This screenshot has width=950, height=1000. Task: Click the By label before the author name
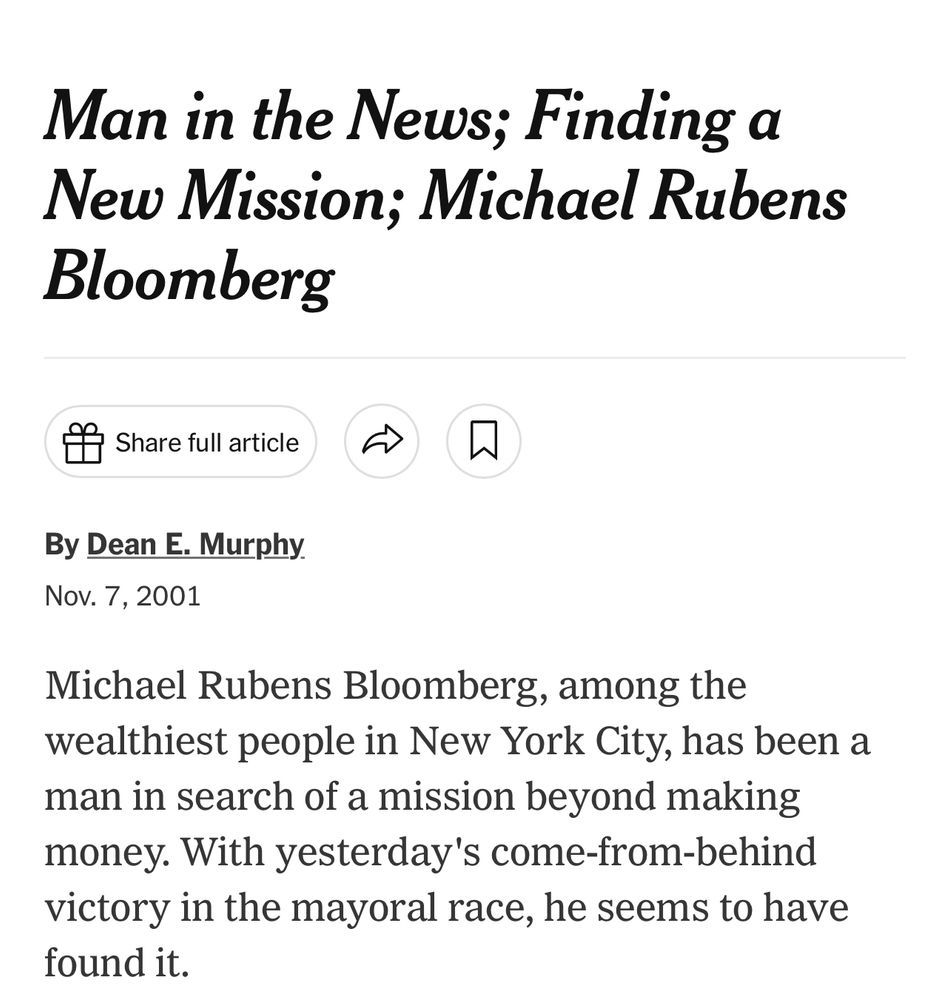point(62,544)
